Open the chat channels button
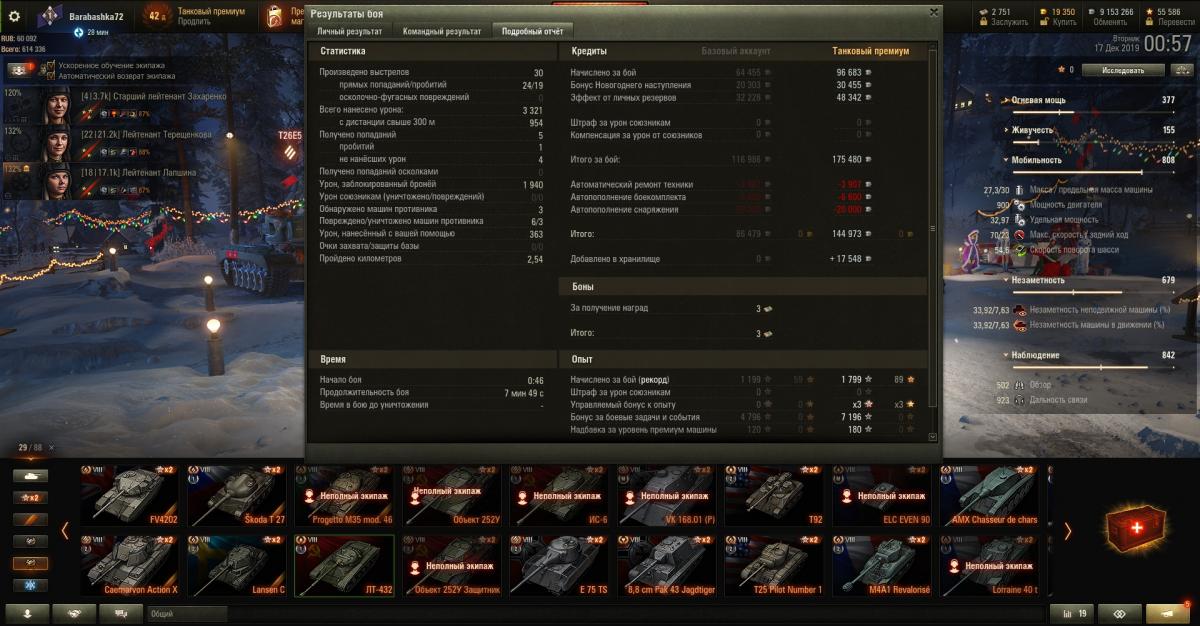The width and height of the screenshot is (1200, 626). (121, 613)
